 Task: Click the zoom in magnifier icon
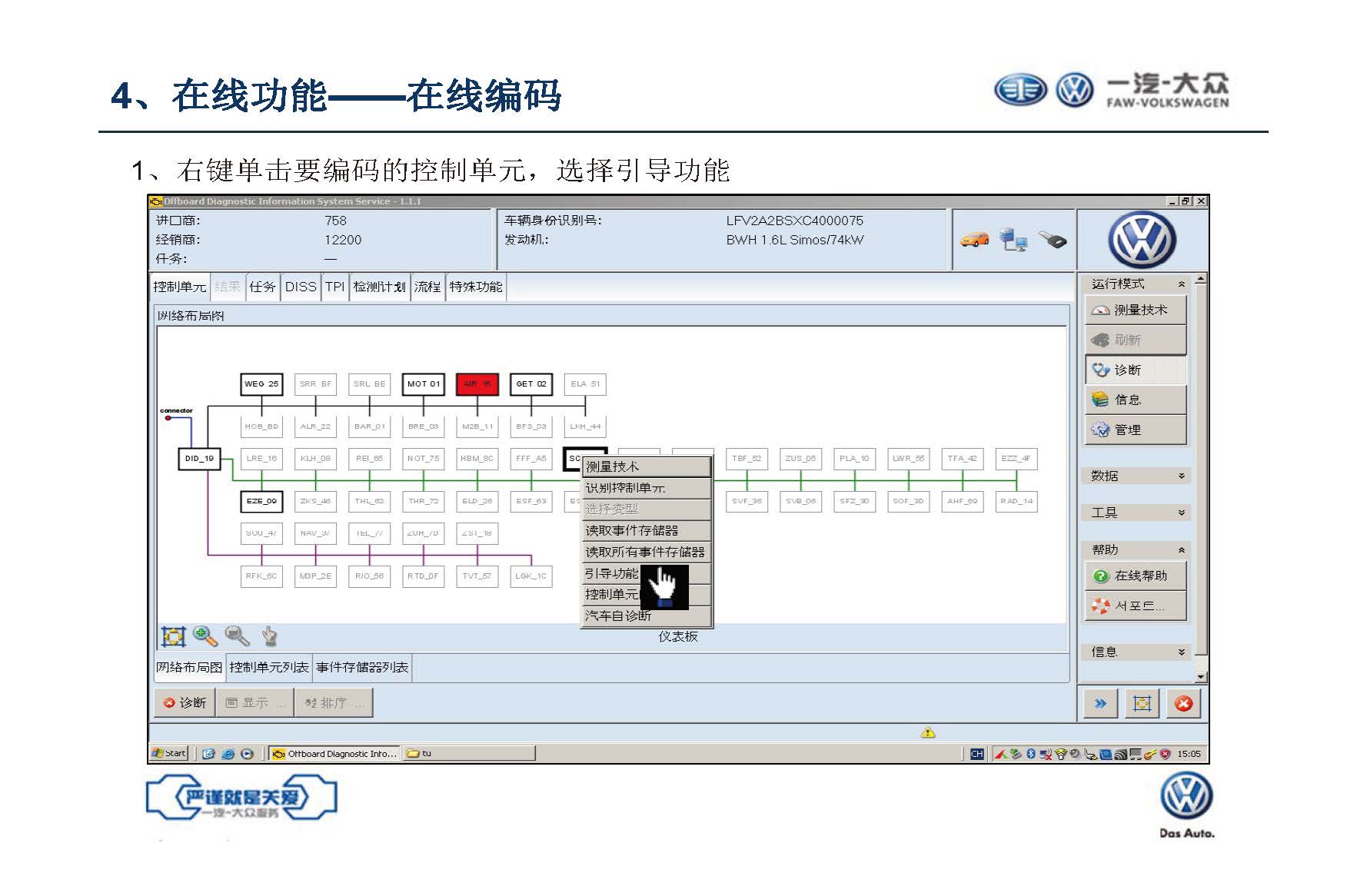pos(205,636)
